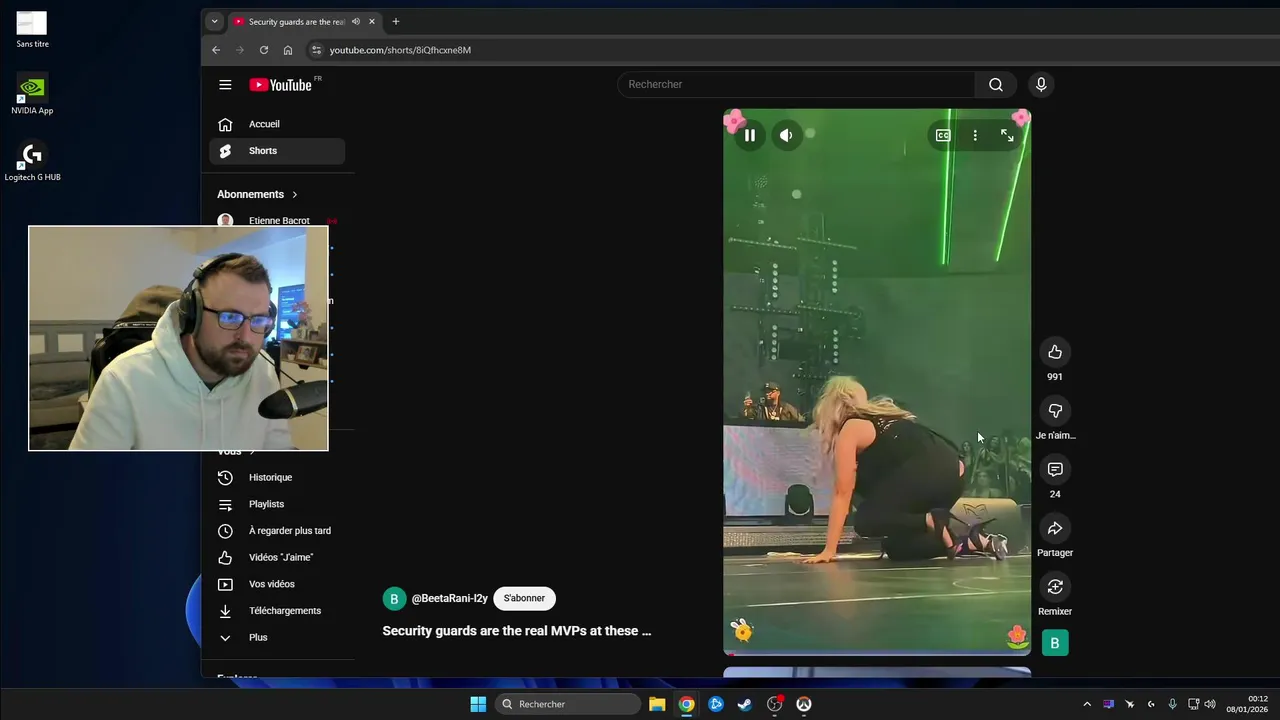Click the Rechercher search field on YouTube
This screenshot has height=720, width=1280.
click(796, 84)
